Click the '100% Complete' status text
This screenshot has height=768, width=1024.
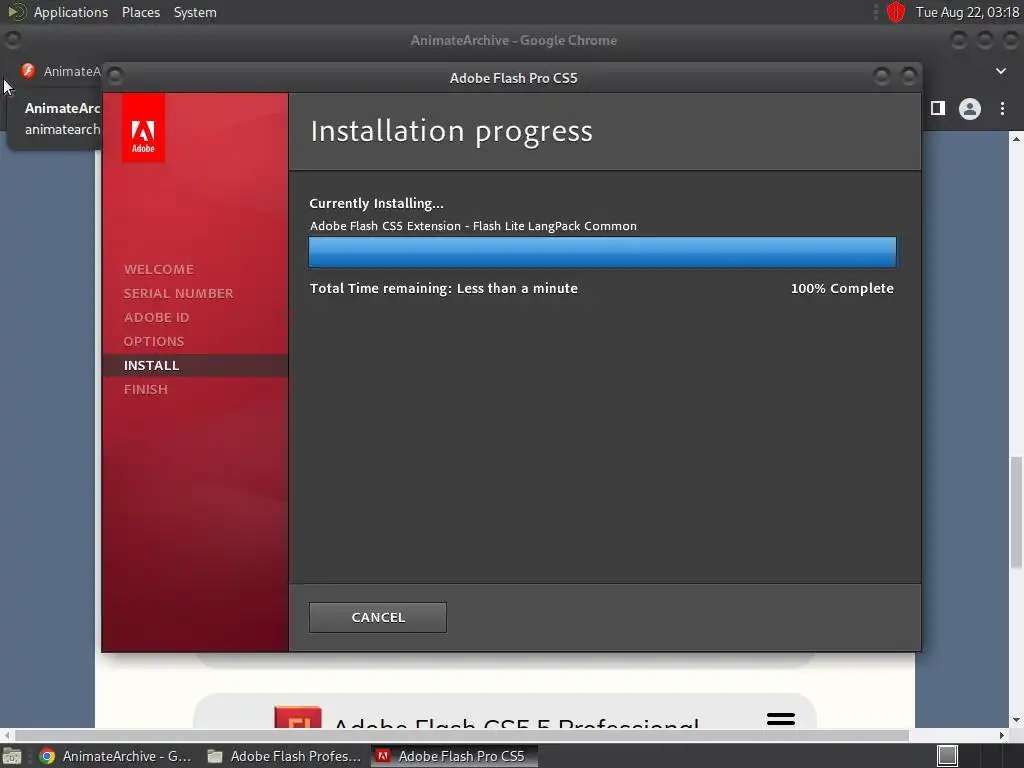[842, 288]
